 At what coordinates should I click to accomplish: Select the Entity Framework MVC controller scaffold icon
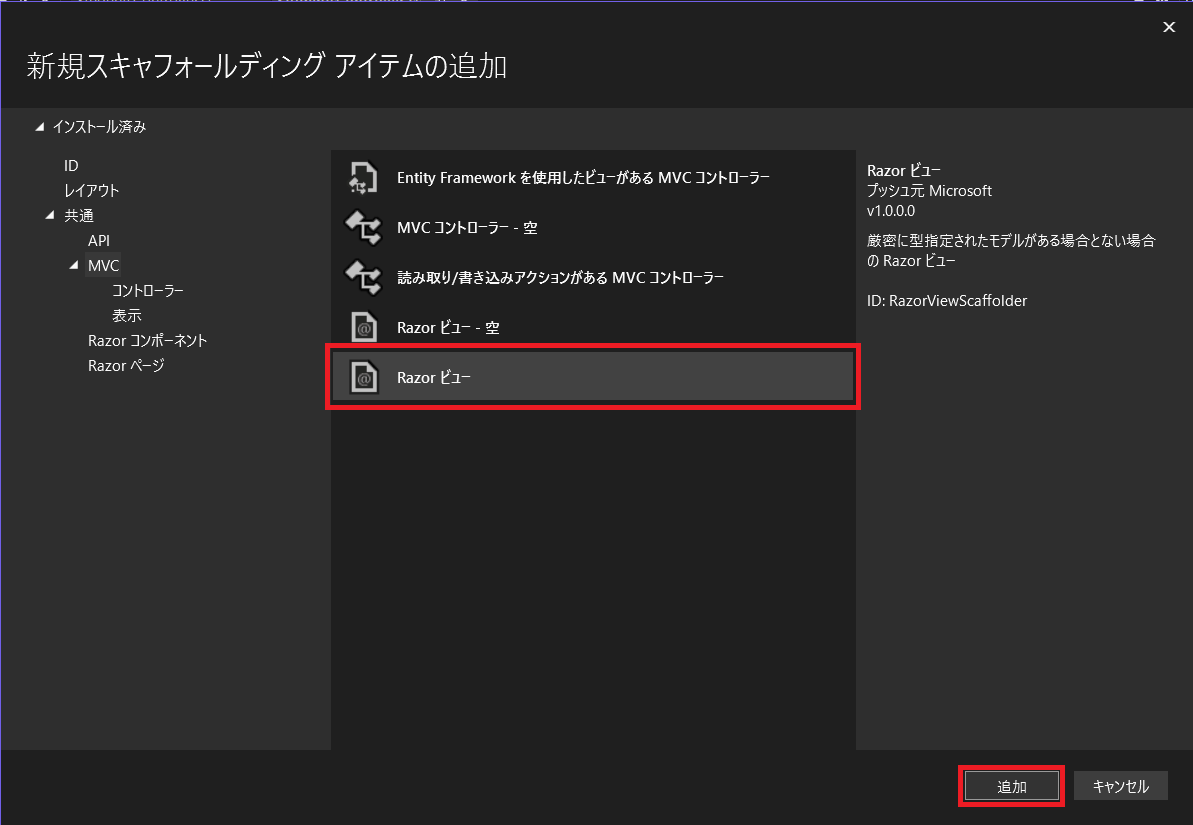tap(362, 177)
